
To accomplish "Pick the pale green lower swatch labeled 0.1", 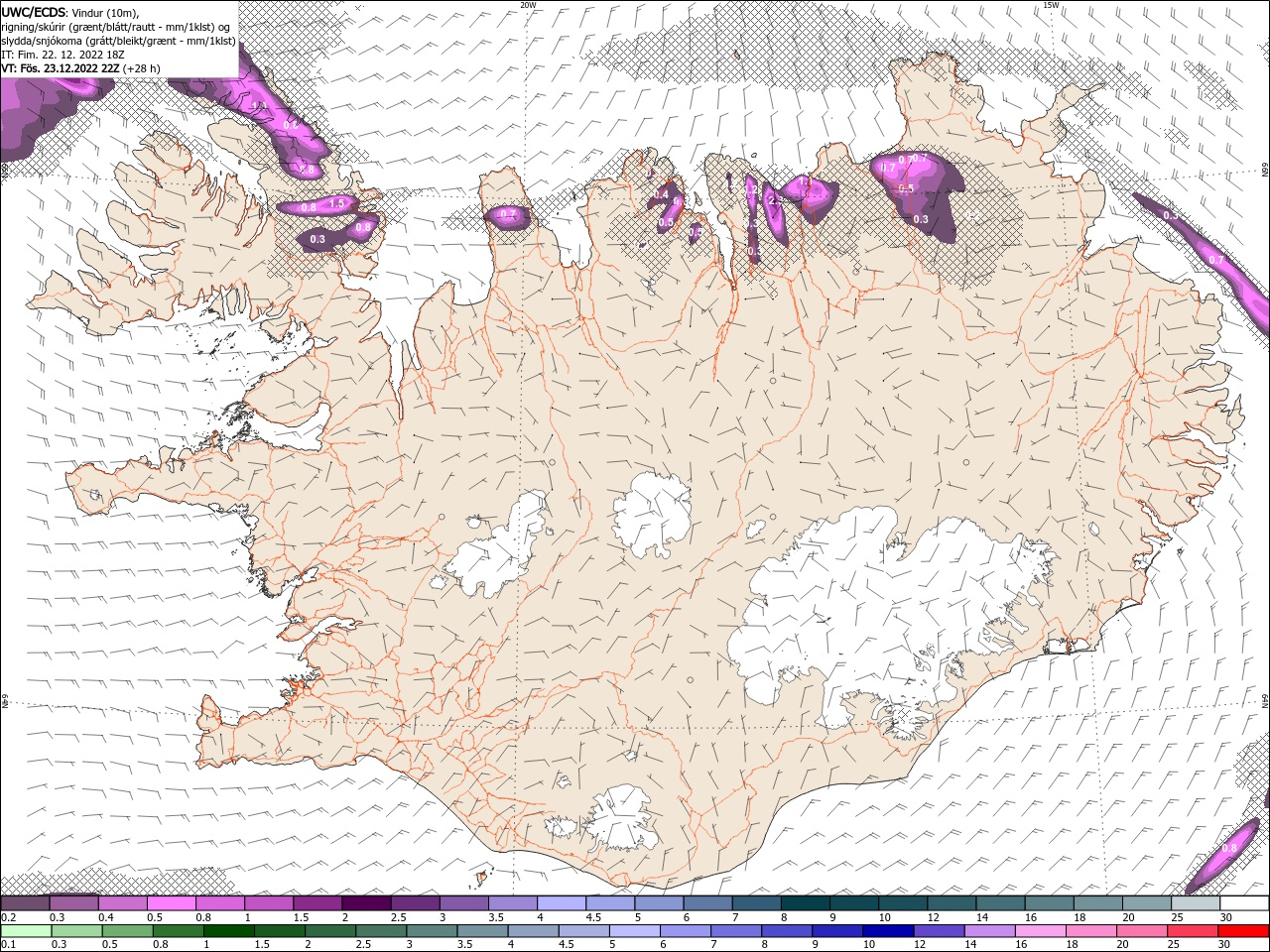I will [x=27, y=931].
